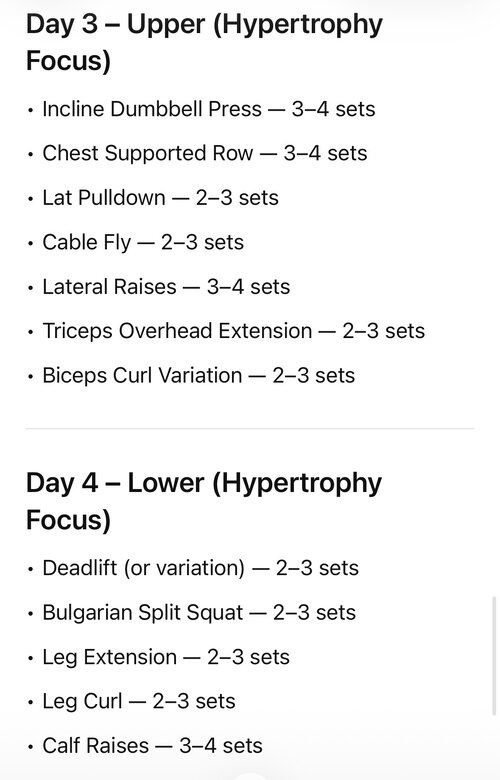Click the Day 4 Lower Hypertrophy heading
Image resolution: width=500 pixels, height=780 pixels.
tap(204, 501)
